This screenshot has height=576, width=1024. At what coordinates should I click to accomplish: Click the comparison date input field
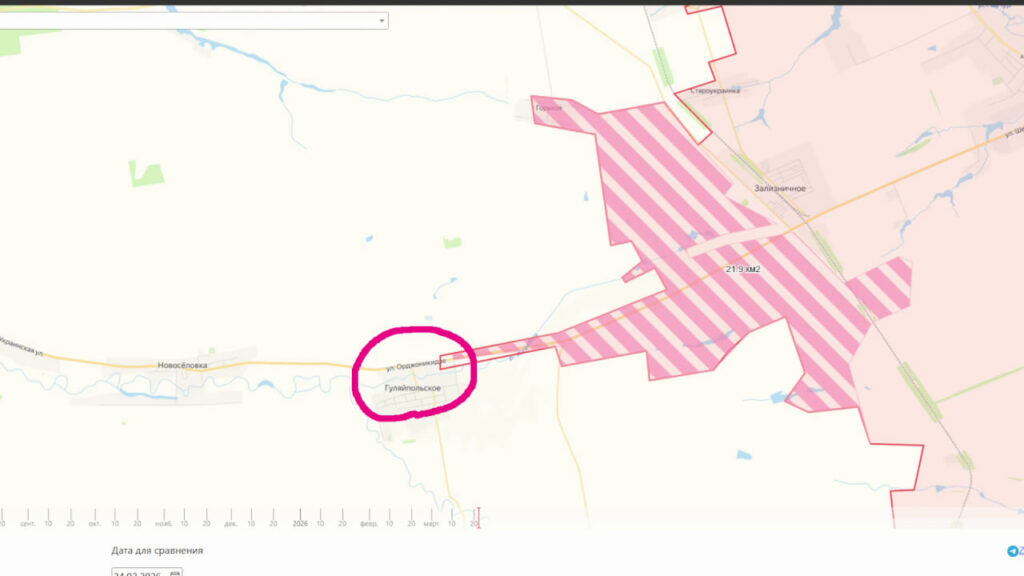(x=138, y=573)
